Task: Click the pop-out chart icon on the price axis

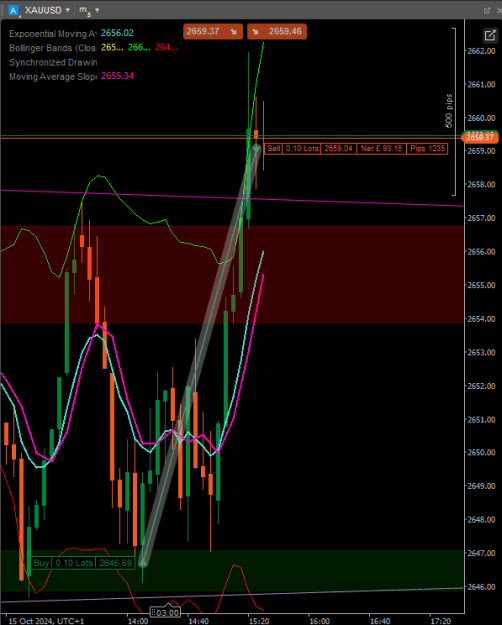Action: point(489,35)
